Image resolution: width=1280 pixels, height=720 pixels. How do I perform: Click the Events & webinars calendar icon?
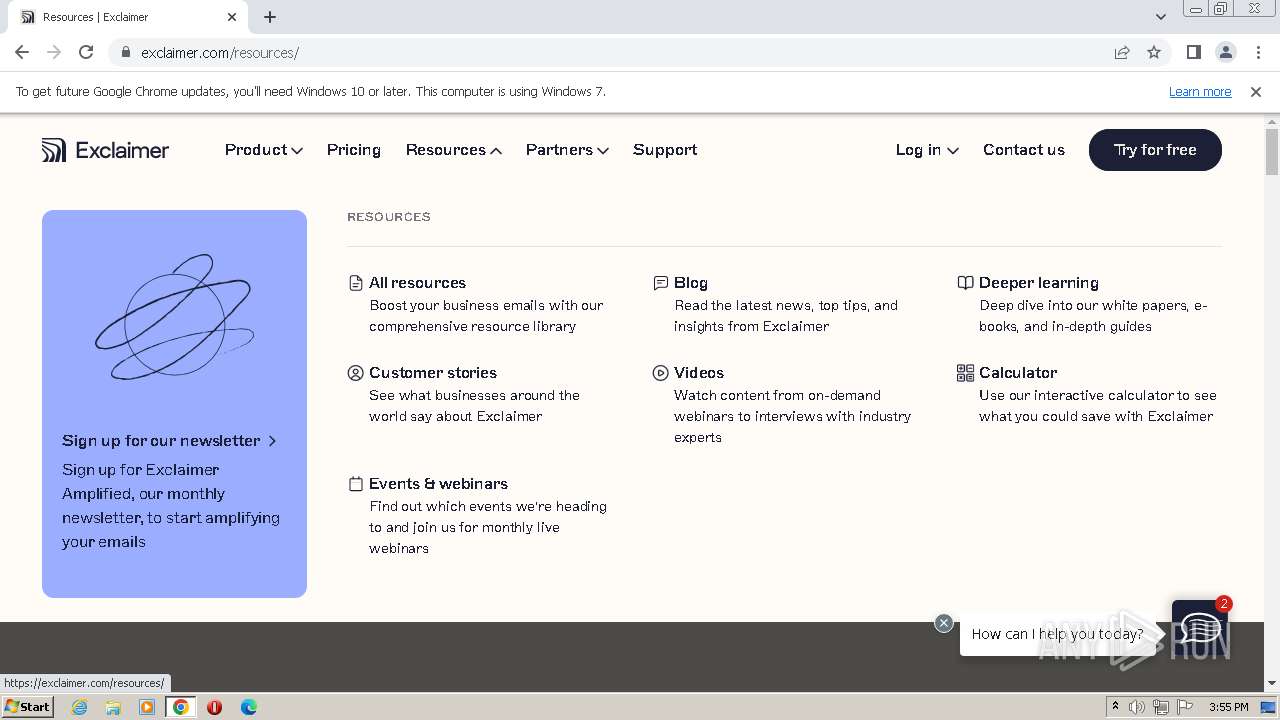click(355, 484)
